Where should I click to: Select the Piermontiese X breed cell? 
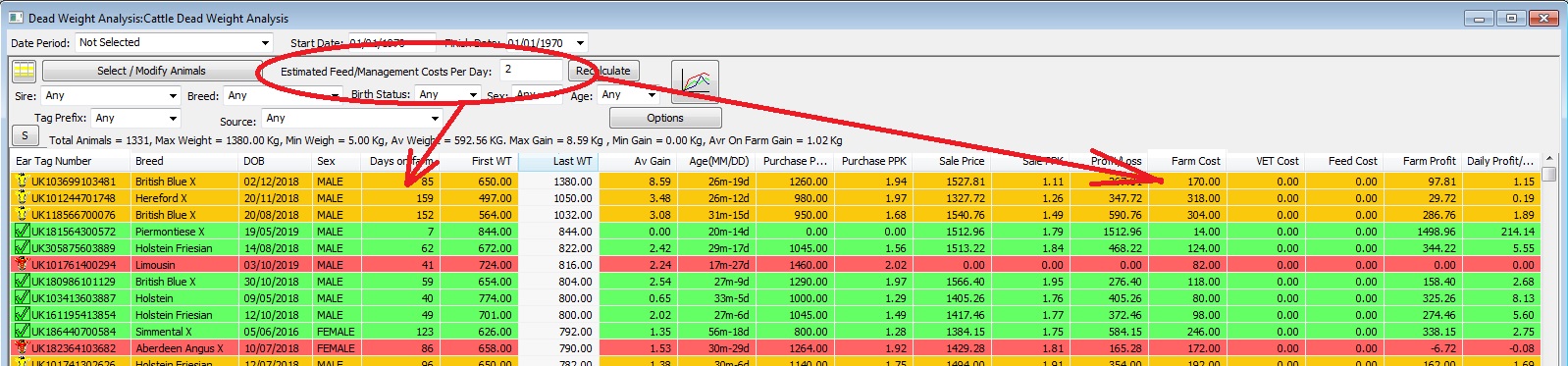point(183,232)
